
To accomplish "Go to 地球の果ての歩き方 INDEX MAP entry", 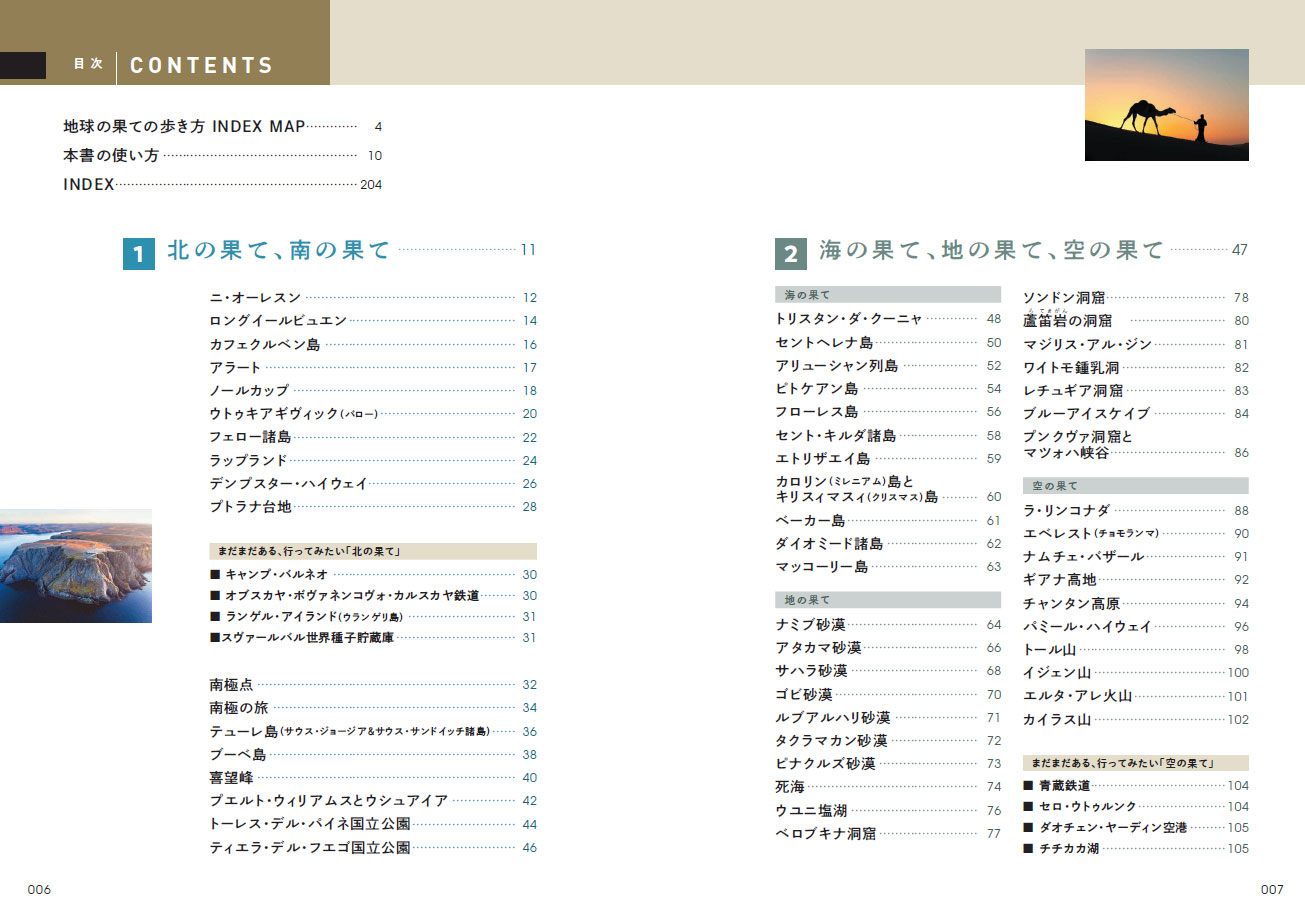I will click(184, 127).
